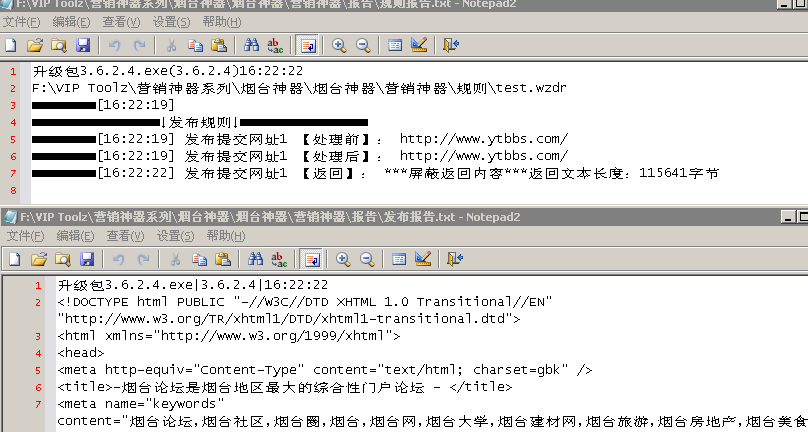Image resolution: width=808 pixels, height=432 pixels.
Task: Click Browse file icon in 发布报告.txt window
Action: point(59,259)
